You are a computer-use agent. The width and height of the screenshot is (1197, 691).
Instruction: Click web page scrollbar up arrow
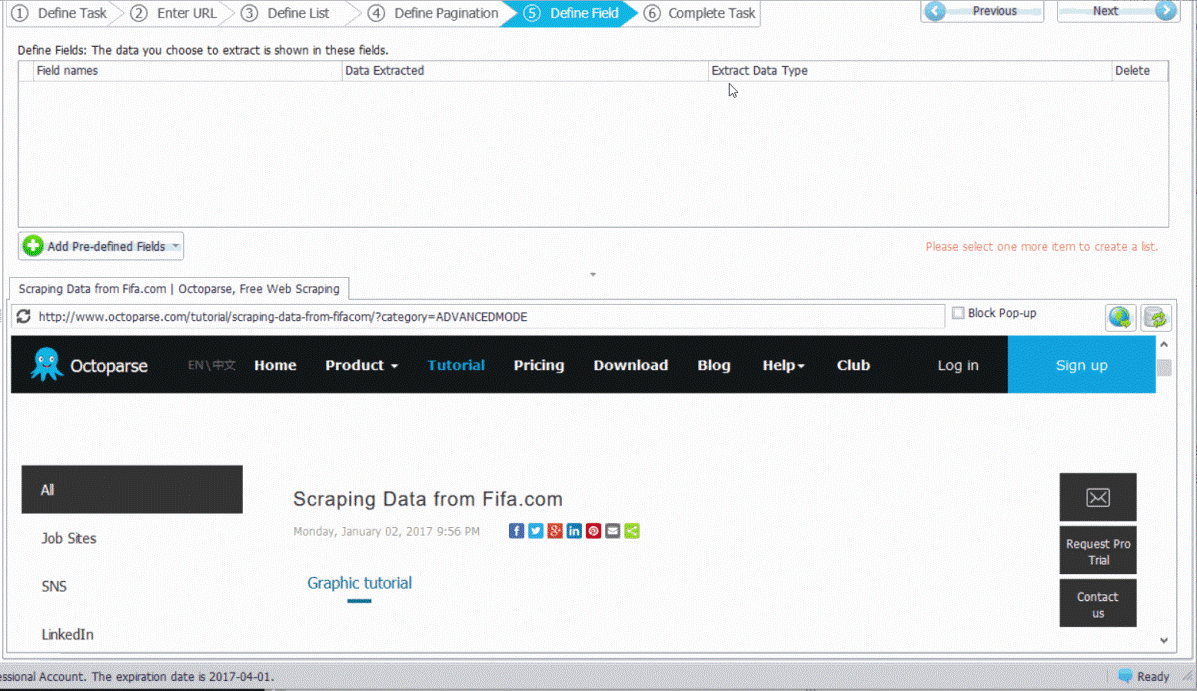click(1163, 344)
